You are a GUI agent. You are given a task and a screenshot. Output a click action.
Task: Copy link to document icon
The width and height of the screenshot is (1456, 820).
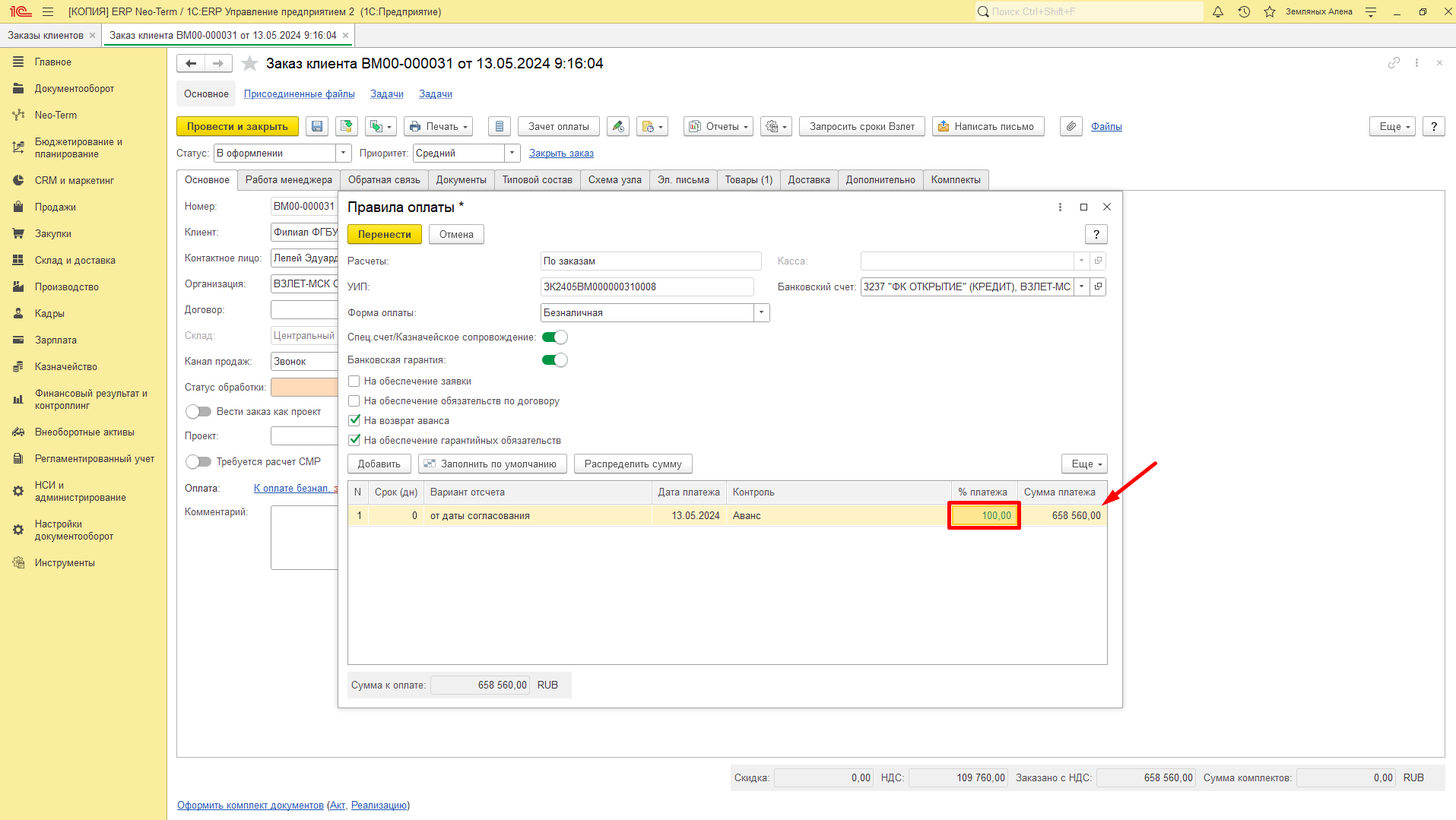1394,63
